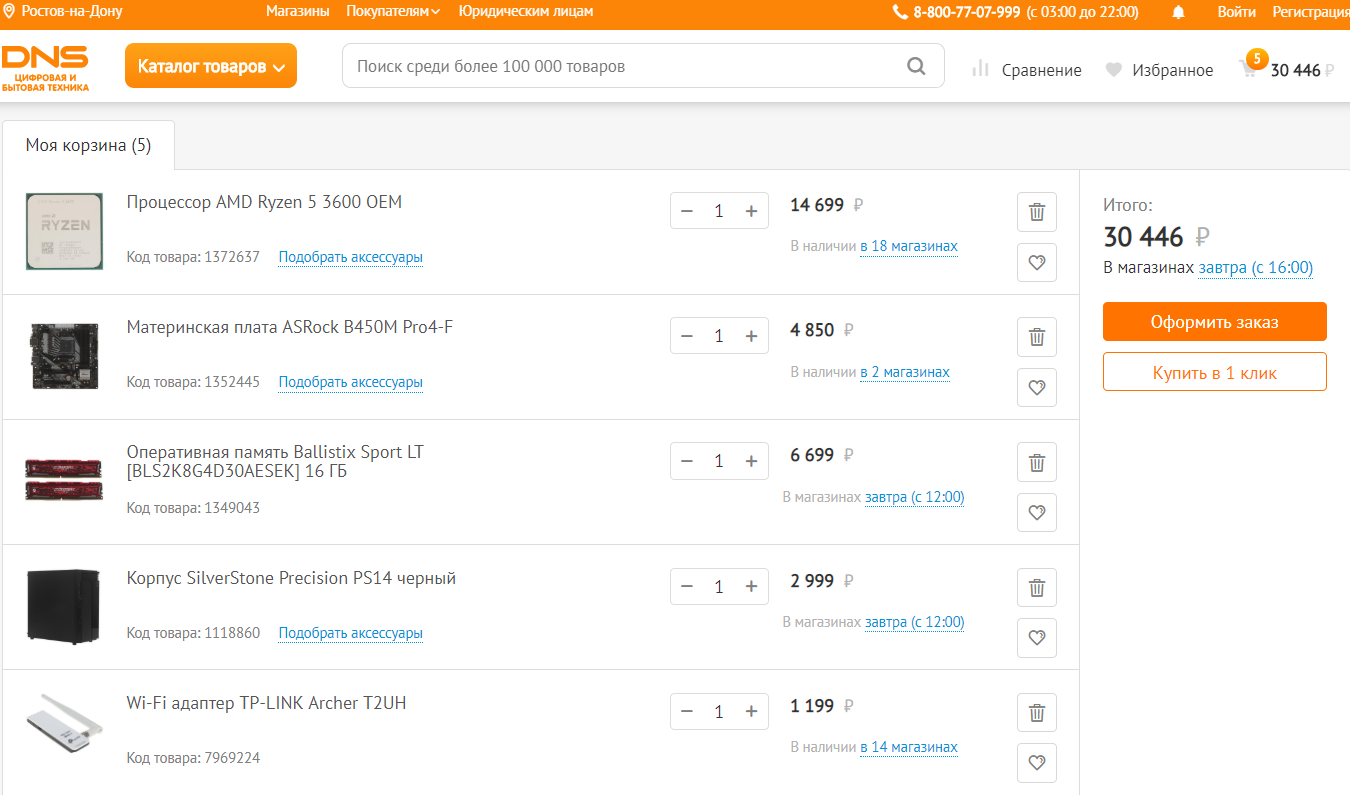Increase ASRock motherboard quantity
This screenshot has width=1350, height=795.
tap(752, 336)
